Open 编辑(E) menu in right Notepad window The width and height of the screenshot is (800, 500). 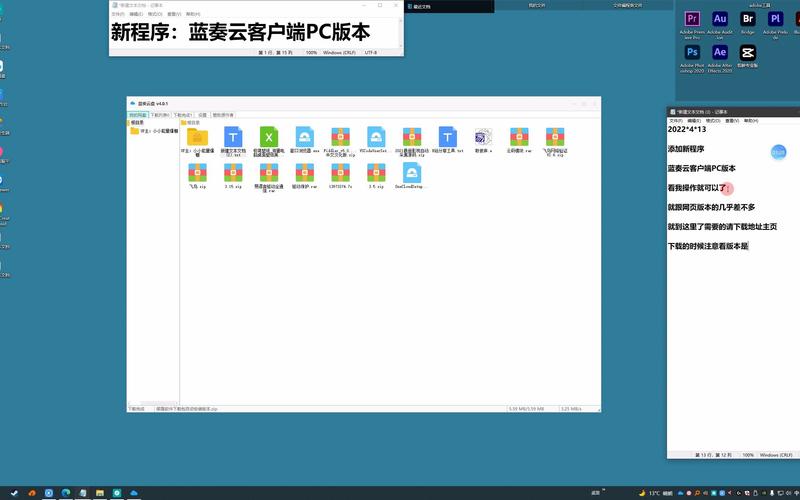pyautogui.click(x=694, y=121)
